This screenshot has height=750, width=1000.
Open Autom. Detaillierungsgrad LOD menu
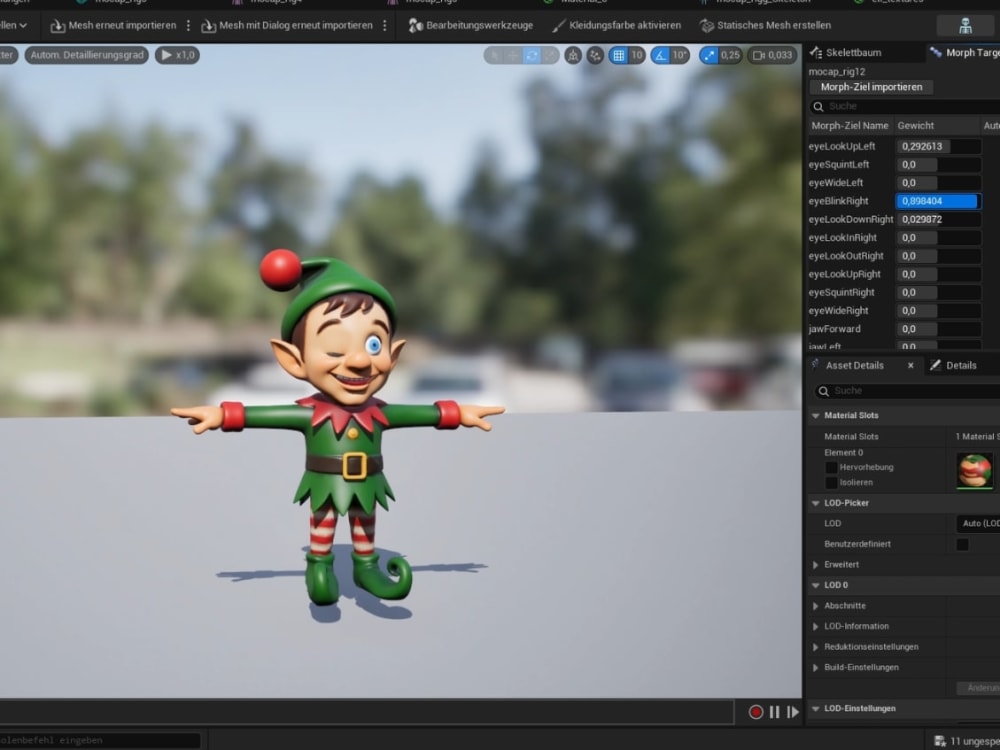(87, 55)
